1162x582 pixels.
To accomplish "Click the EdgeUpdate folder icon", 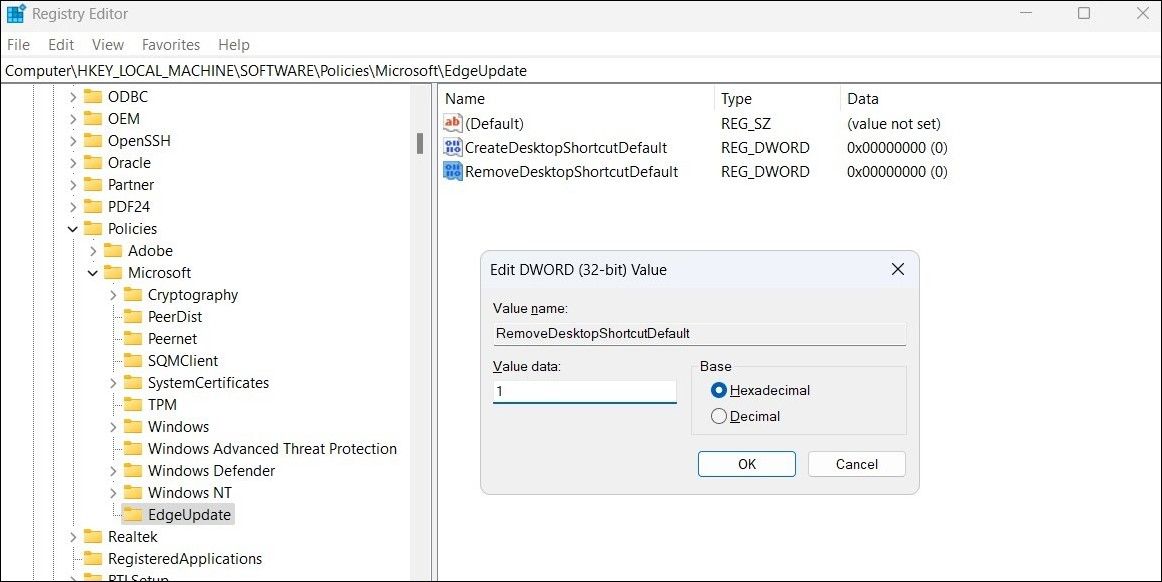I will click(x=133, y=514).
